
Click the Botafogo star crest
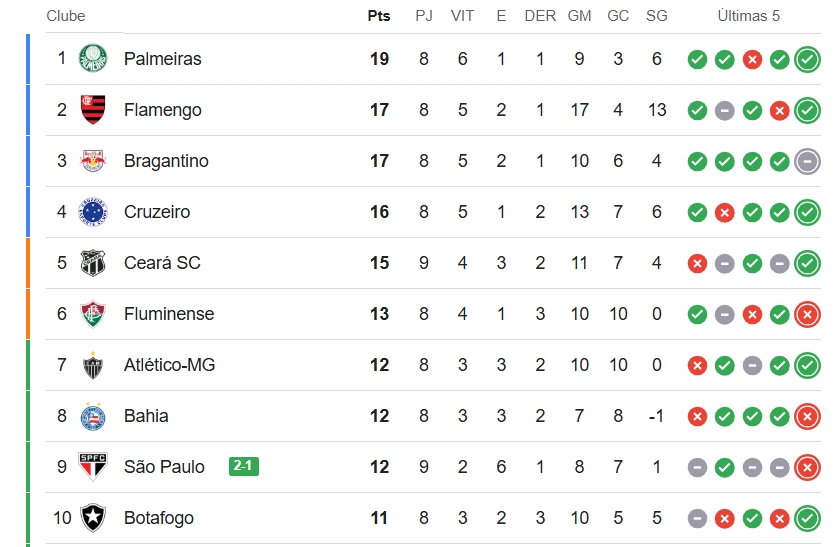[93, 518]
